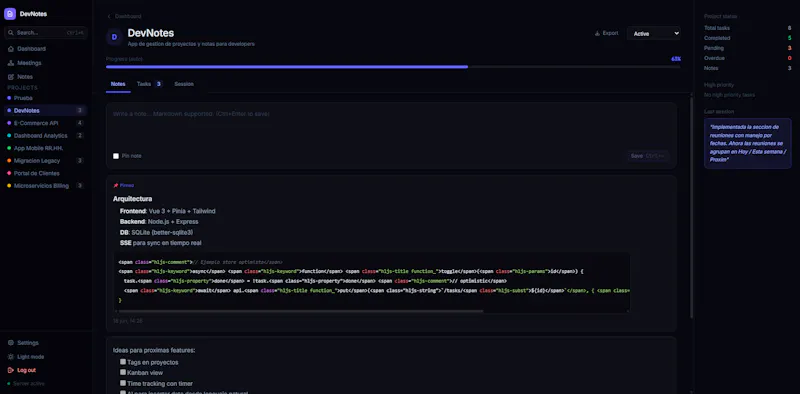Check the Kanban view item
The width and height of the screenshot is (800, 394).
click(123, 373)
